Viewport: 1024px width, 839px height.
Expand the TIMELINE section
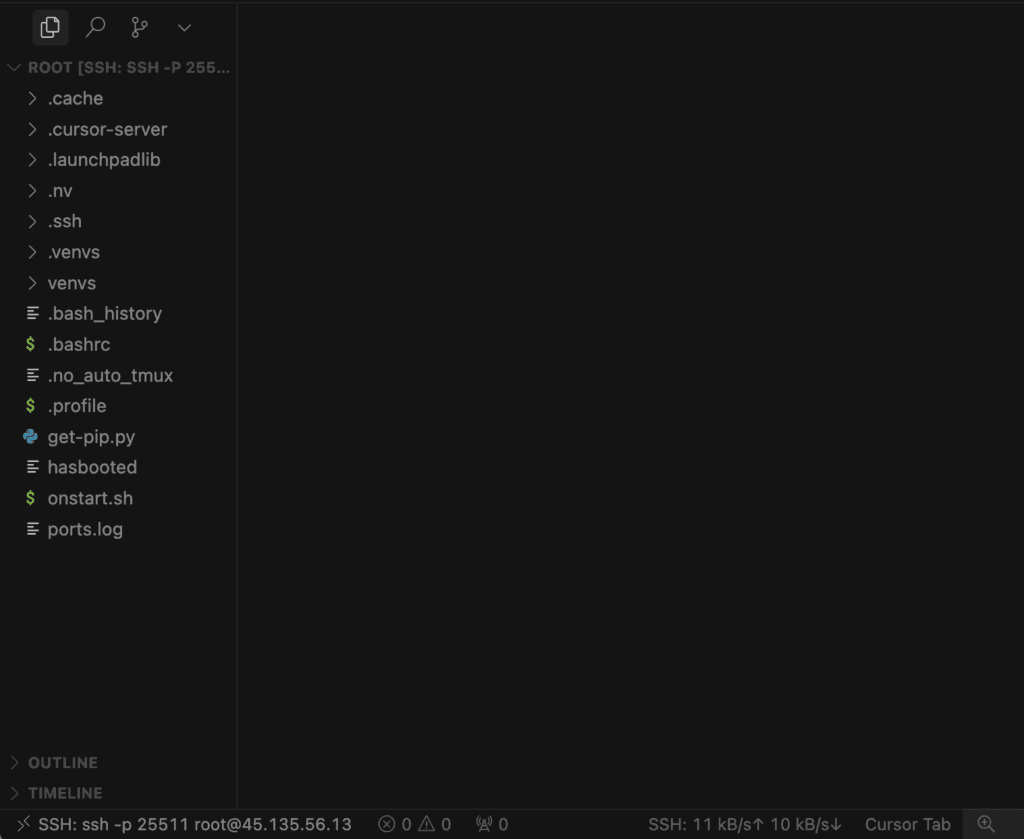coord(65,792)
